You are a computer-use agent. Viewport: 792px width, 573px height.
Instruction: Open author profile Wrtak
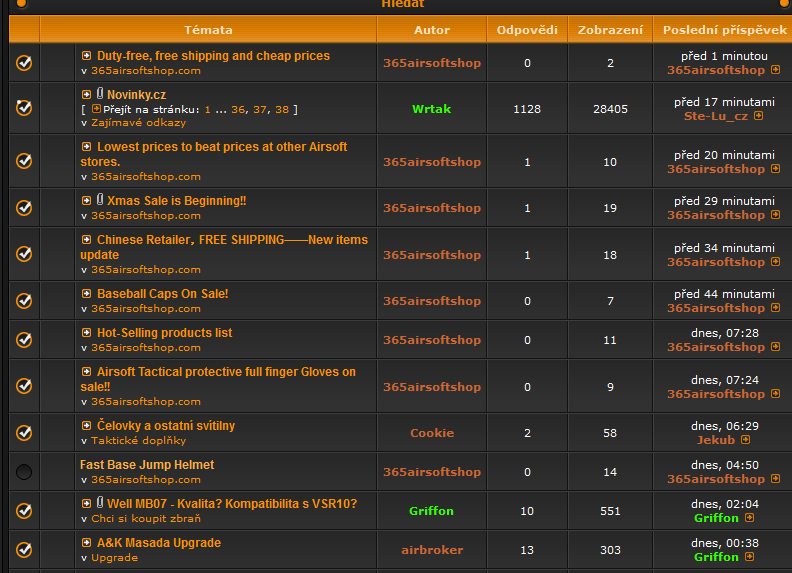point(431,108)
